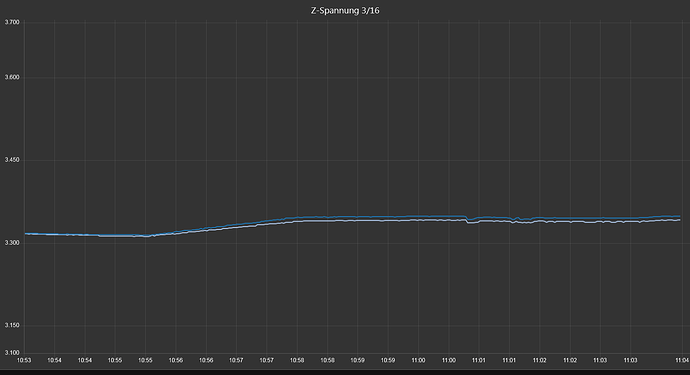Screen dimensions: 690x375
Task: Click the blue line's dip after 11:00
Action: click(470, 219)
